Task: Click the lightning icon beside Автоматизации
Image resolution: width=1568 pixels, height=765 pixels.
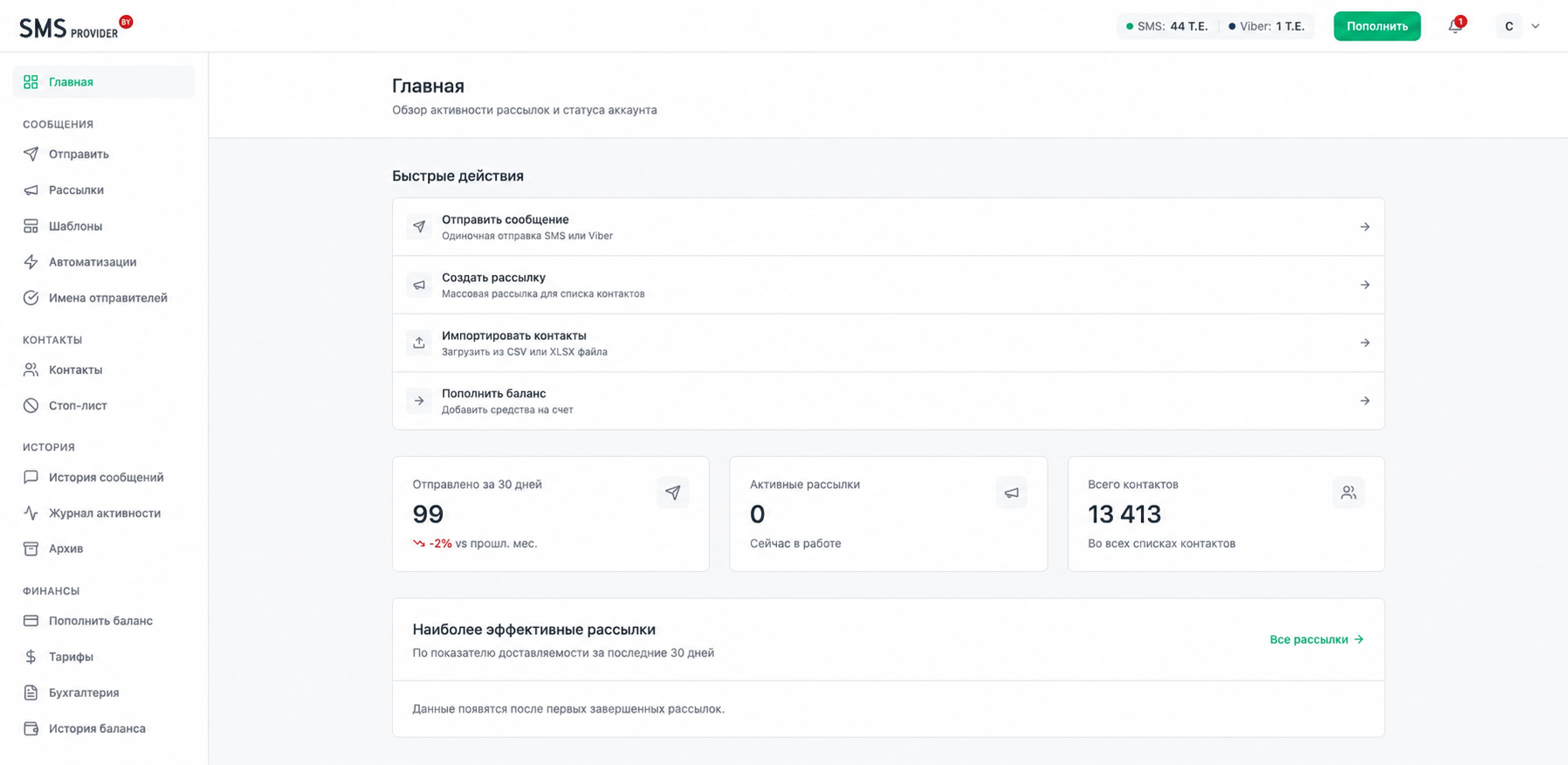Action: point(31,262)
